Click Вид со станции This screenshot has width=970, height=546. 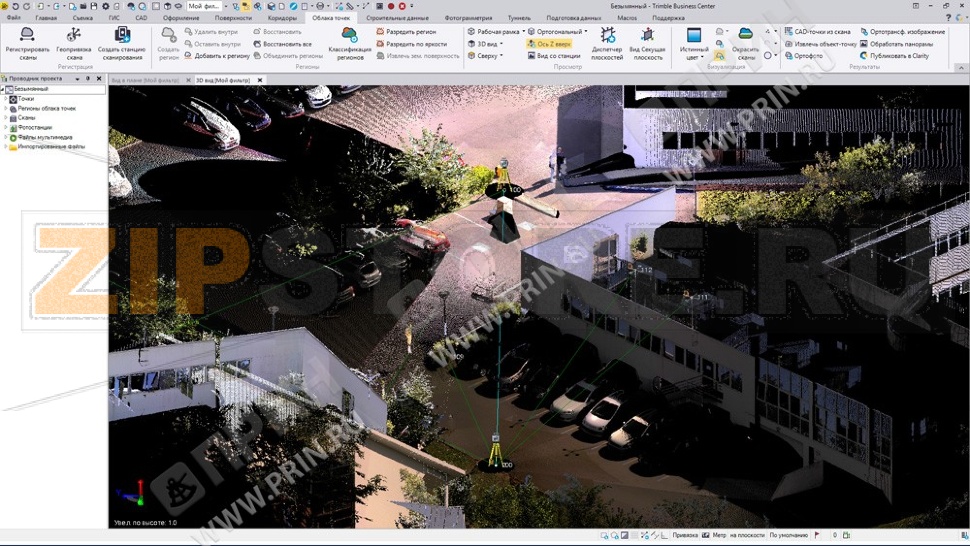point(554,56)
